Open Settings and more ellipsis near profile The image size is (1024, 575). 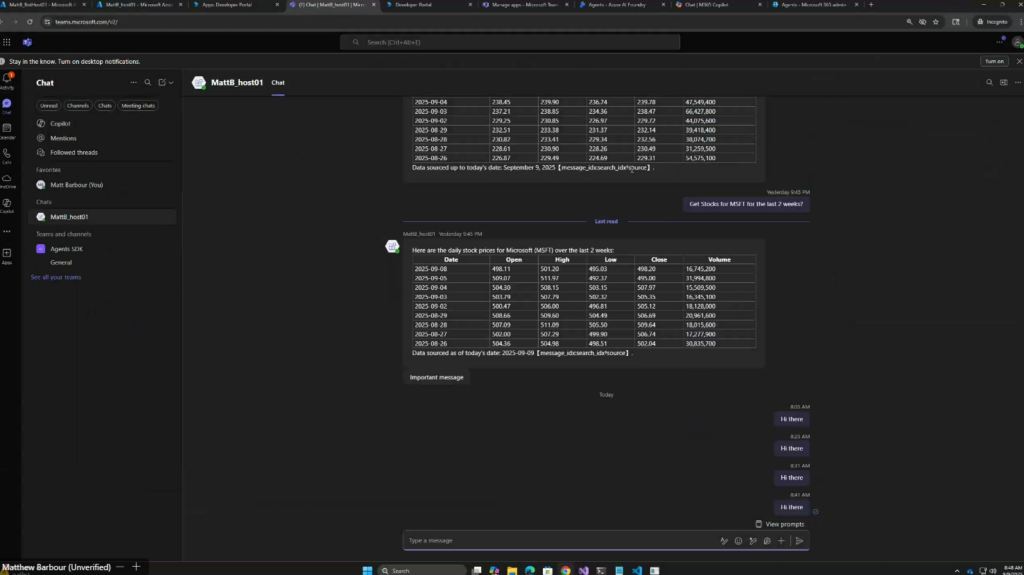pyautogui.click(x=999, y=42)
